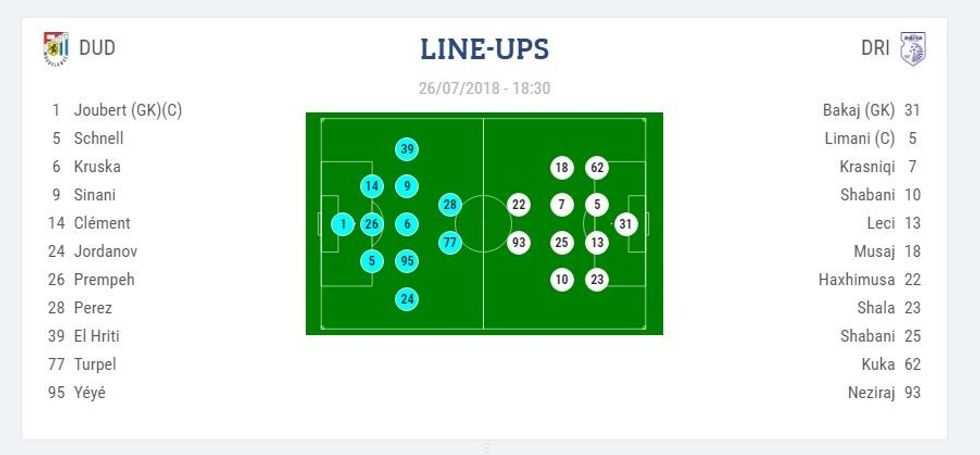This screenshot has width=980, height=455.
Task: Select player marker 77 on the pitch
Action: [450, 242]
